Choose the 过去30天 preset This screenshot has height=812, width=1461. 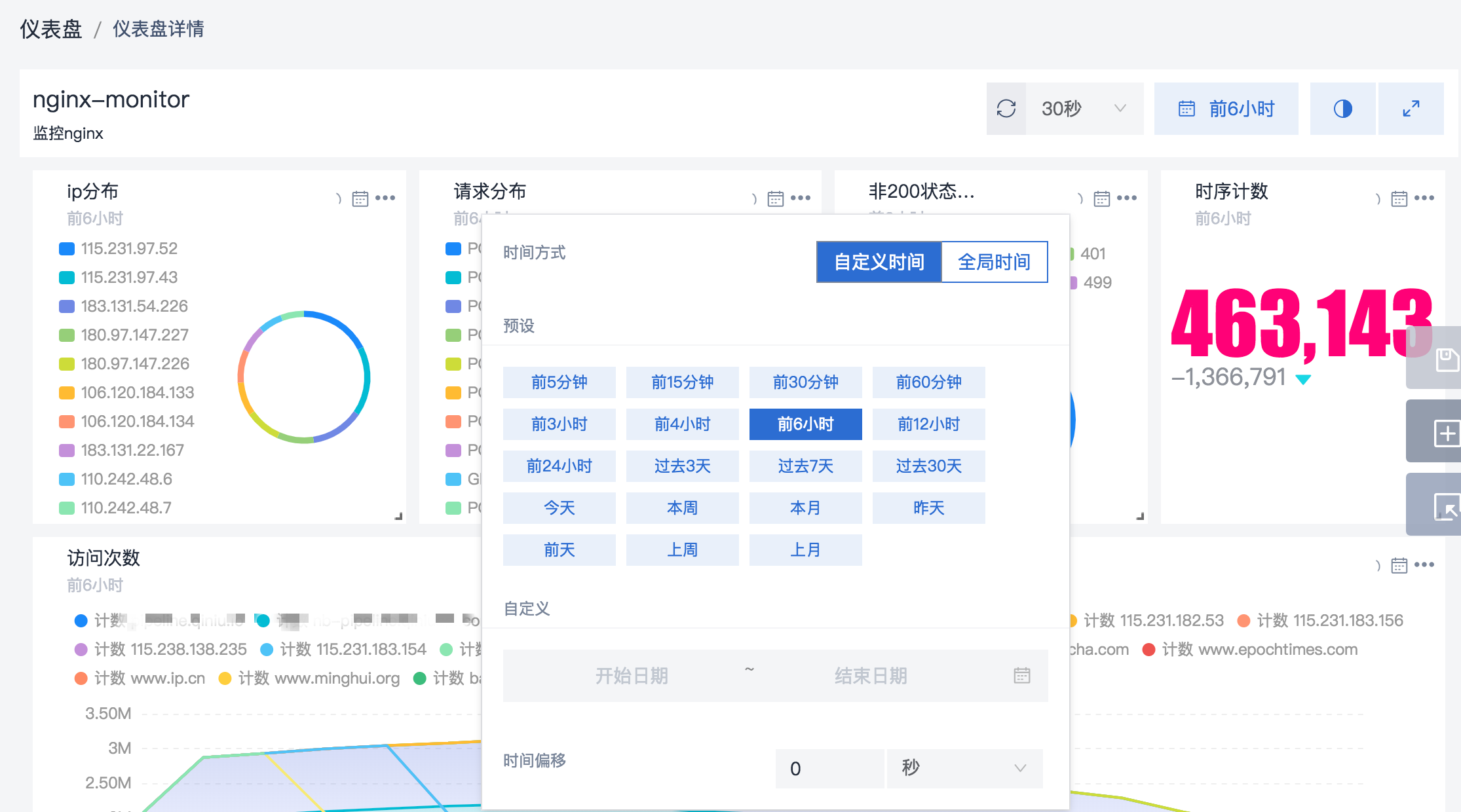coord(929,466)
